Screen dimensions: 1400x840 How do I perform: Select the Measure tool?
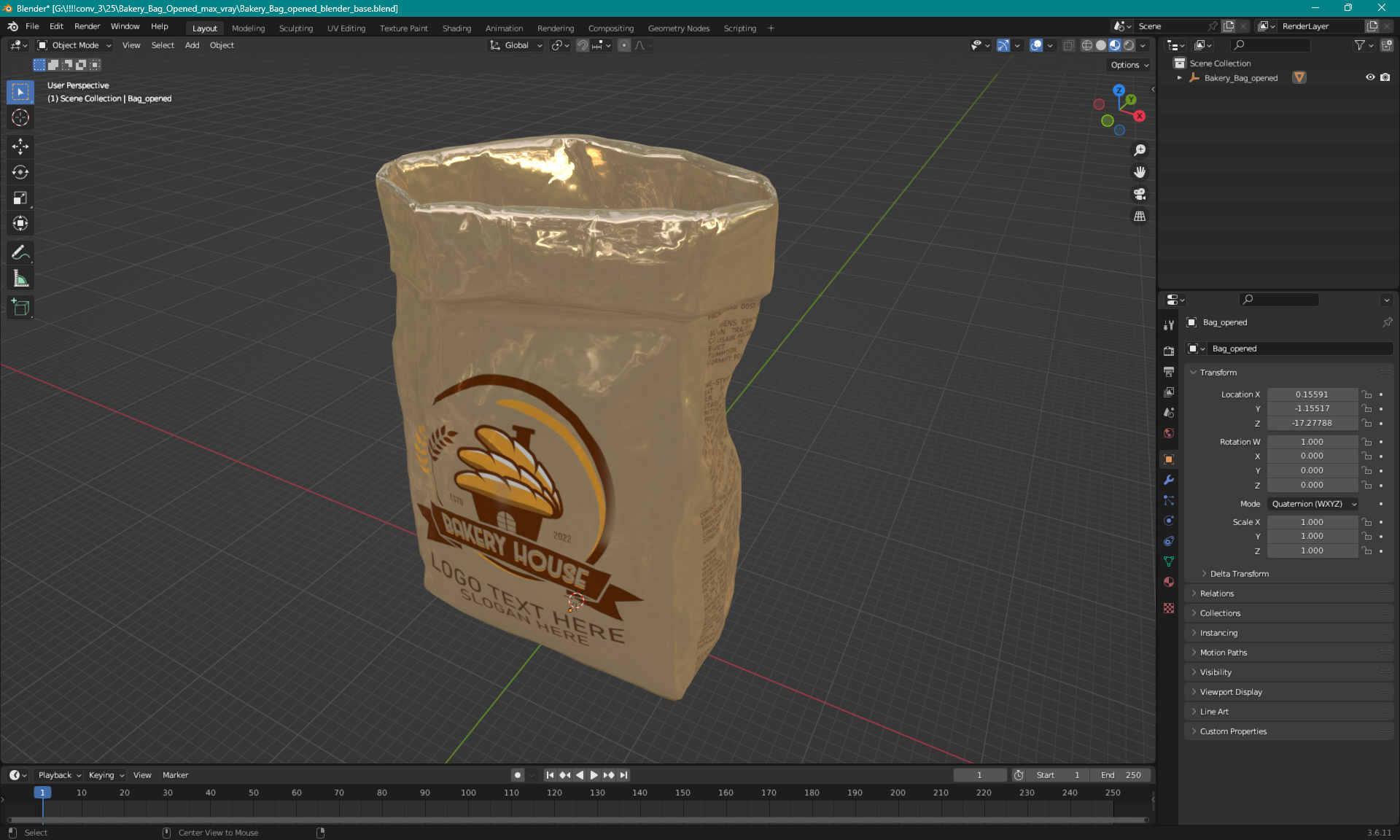point(20,279)
